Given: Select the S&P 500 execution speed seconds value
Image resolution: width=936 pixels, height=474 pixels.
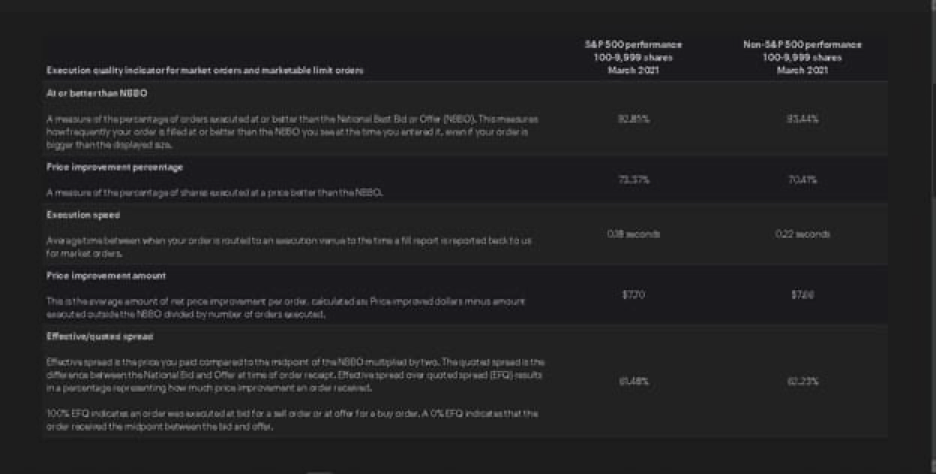Looking at the screenshot, I should [633, 234].
